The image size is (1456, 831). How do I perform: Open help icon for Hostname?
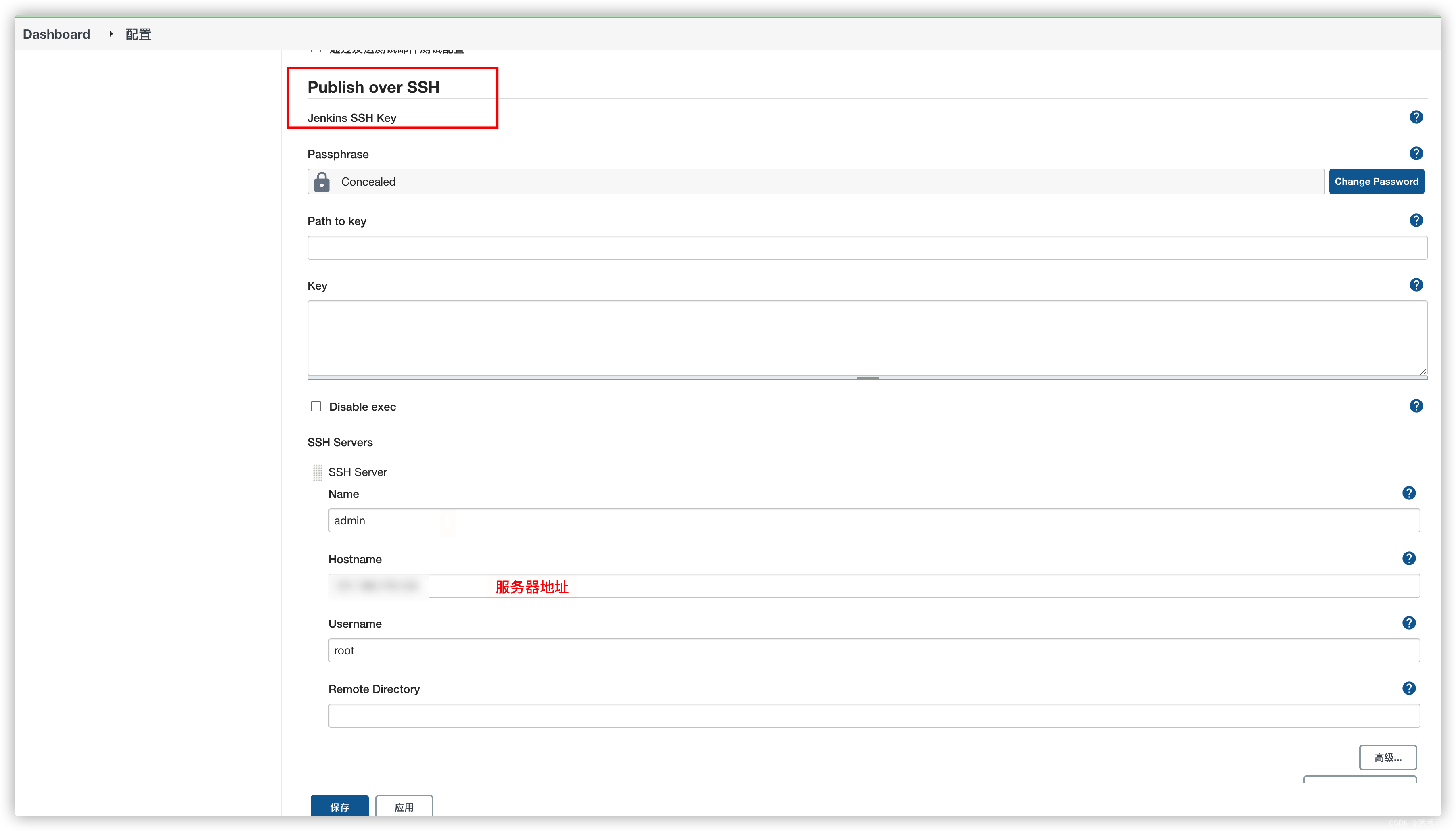coord(1409,558)
